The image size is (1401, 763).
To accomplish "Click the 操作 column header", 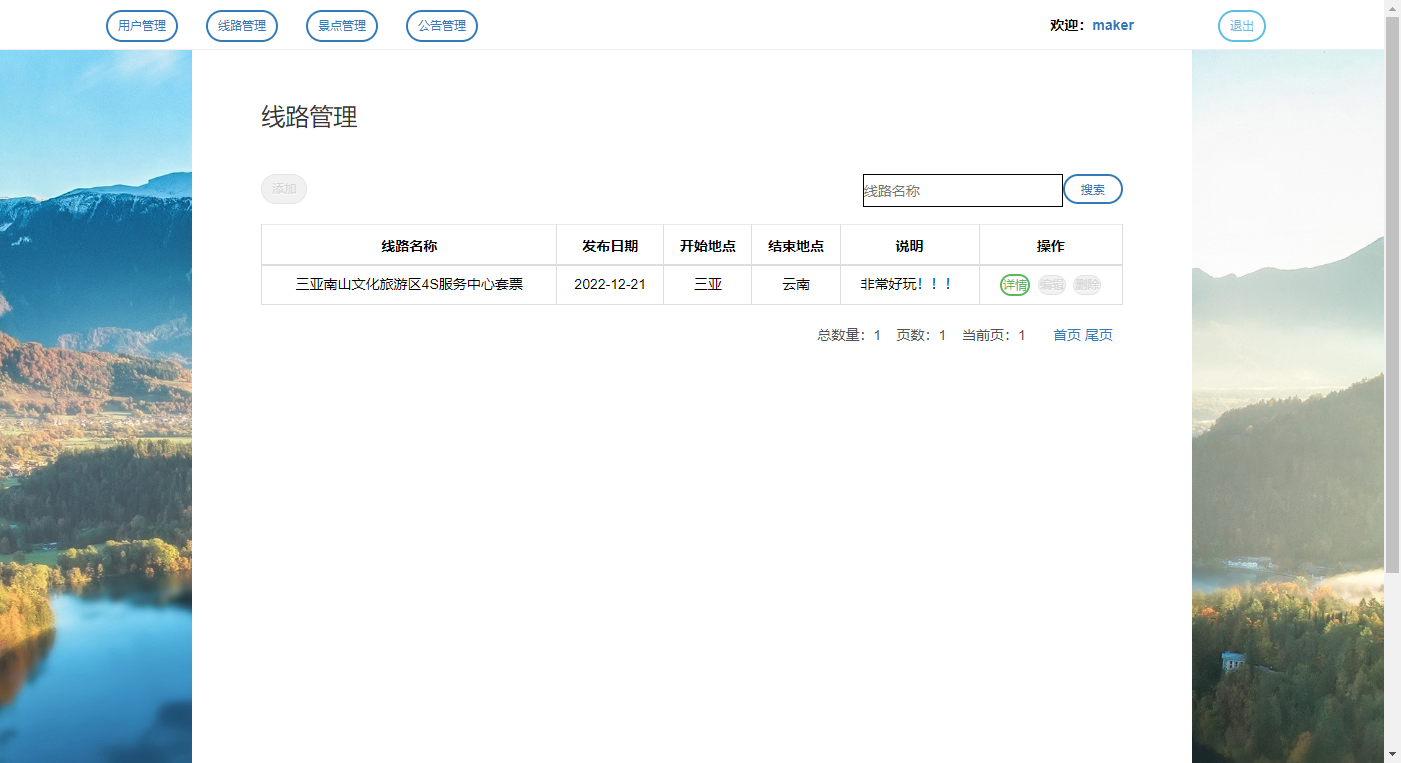I will click(x=1051, y=245).
